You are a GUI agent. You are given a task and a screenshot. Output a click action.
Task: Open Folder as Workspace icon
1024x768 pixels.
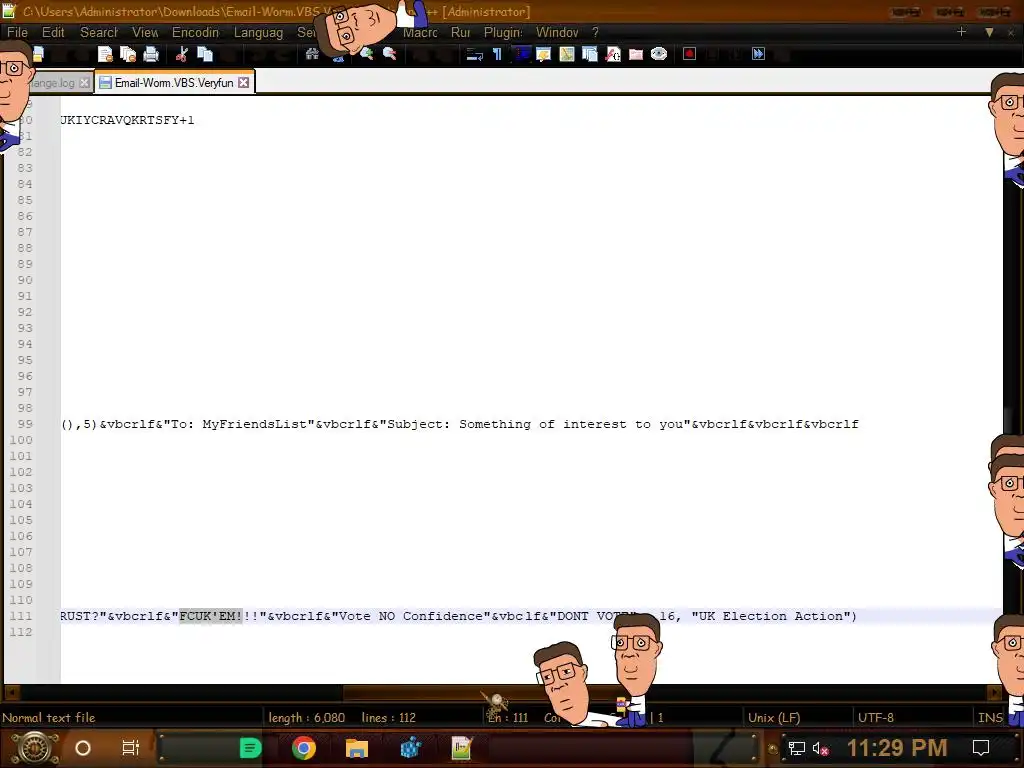pyautogui.click(x=636, y=54)
